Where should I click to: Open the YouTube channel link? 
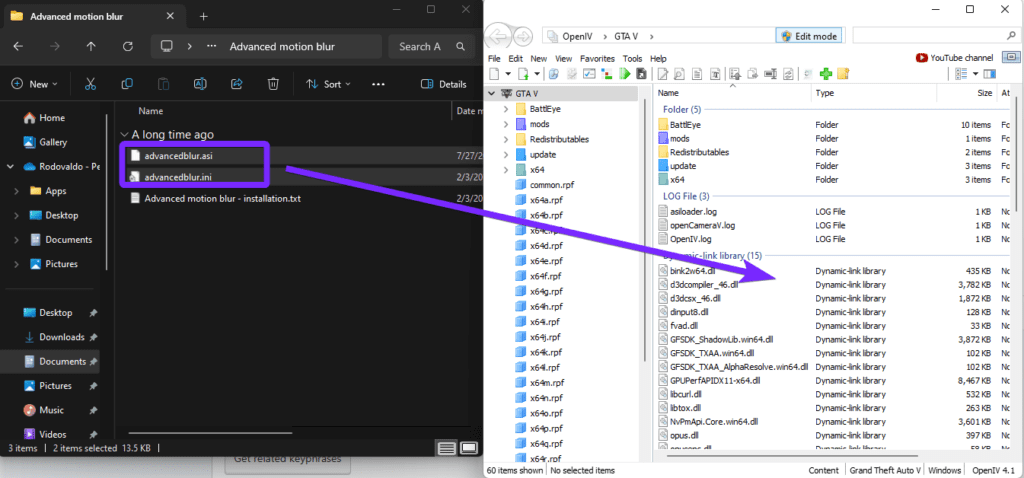pos(955,58)
